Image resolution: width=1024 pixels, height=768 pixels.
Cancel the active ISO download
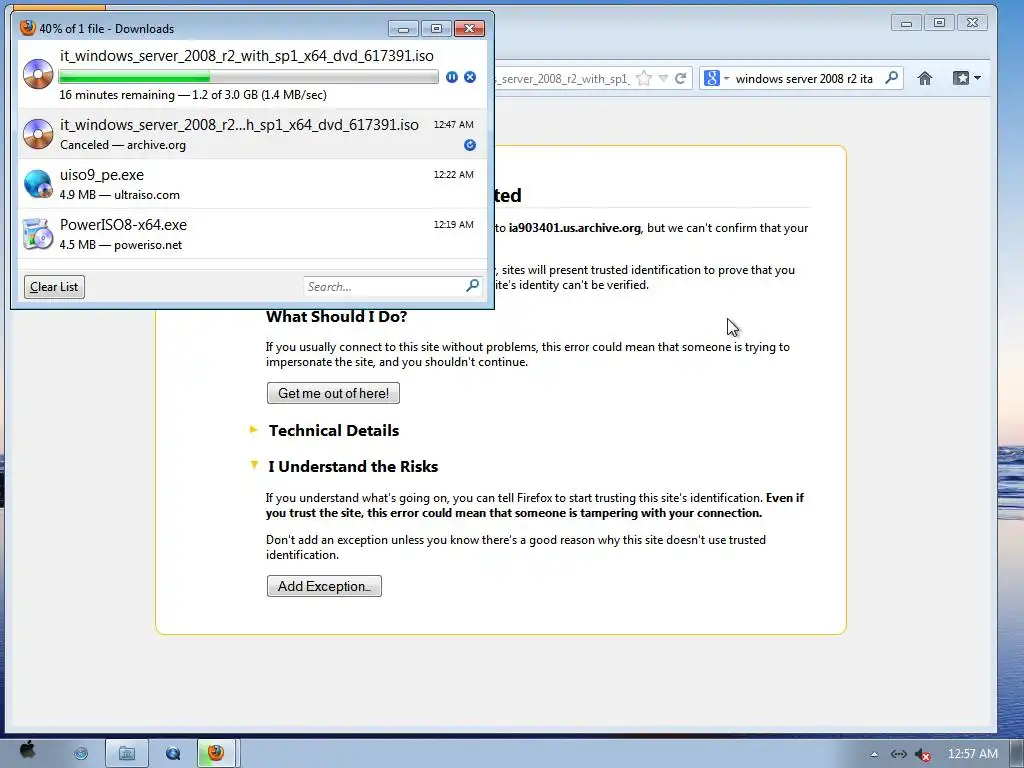pyautogui.click(x=470, y=77)
